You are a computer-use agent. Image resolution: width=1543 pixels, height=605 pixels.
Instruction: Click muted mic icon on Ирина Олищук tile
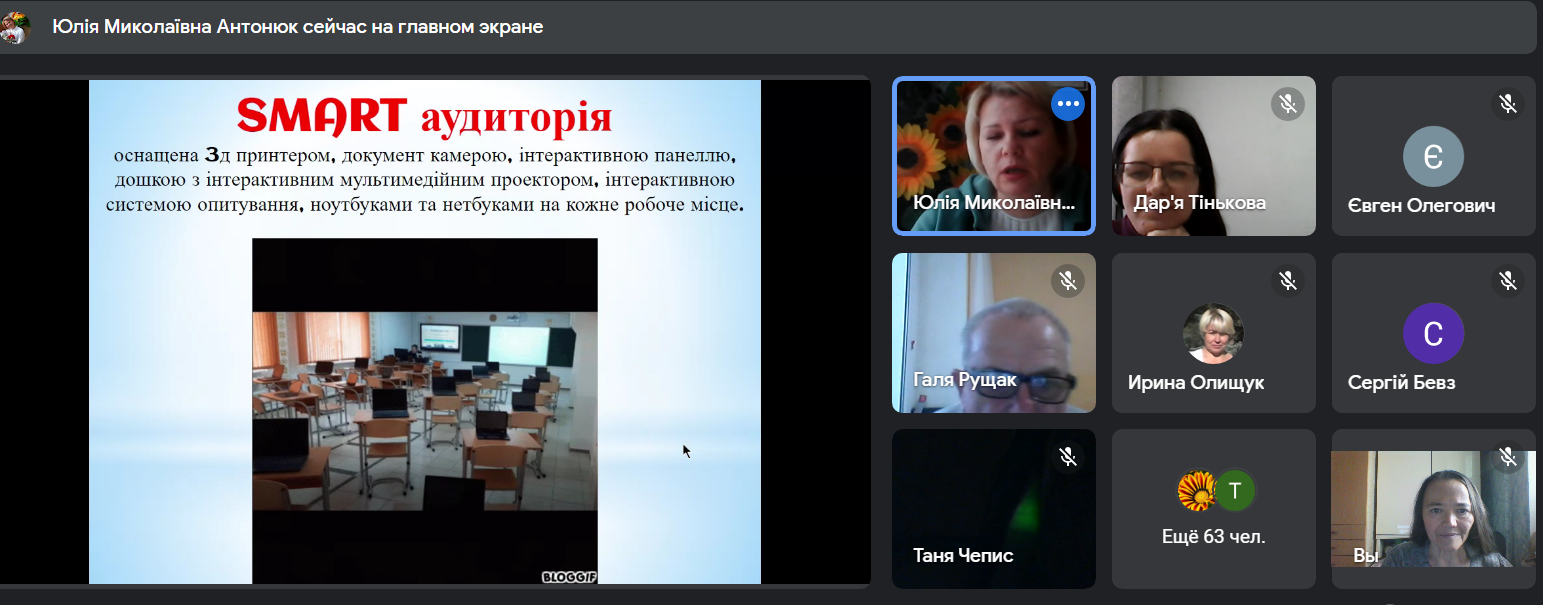(1288, 281)
